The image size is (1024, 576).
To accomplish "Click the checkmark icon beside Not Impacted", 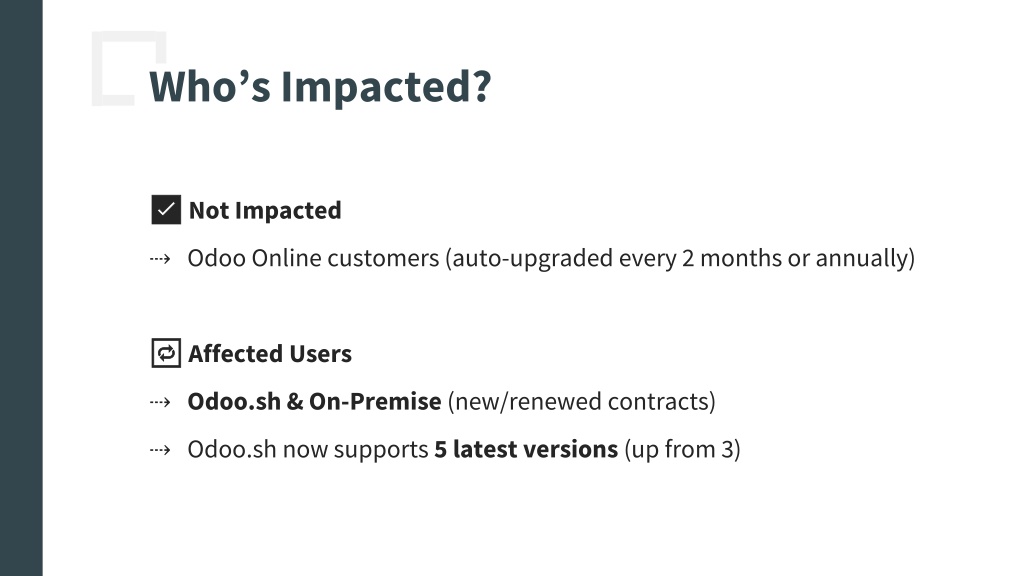I will pos(166,210).
